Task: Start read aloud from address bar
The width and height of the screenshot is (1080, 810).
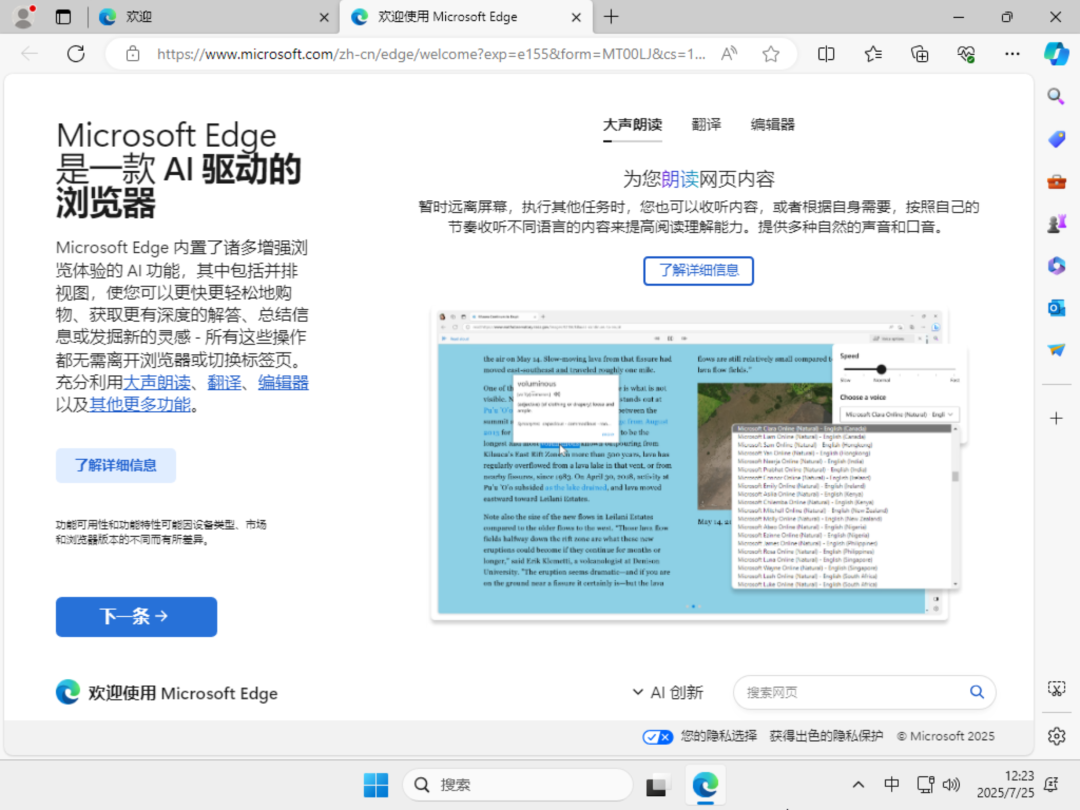Action: click(x=729, y=54)
